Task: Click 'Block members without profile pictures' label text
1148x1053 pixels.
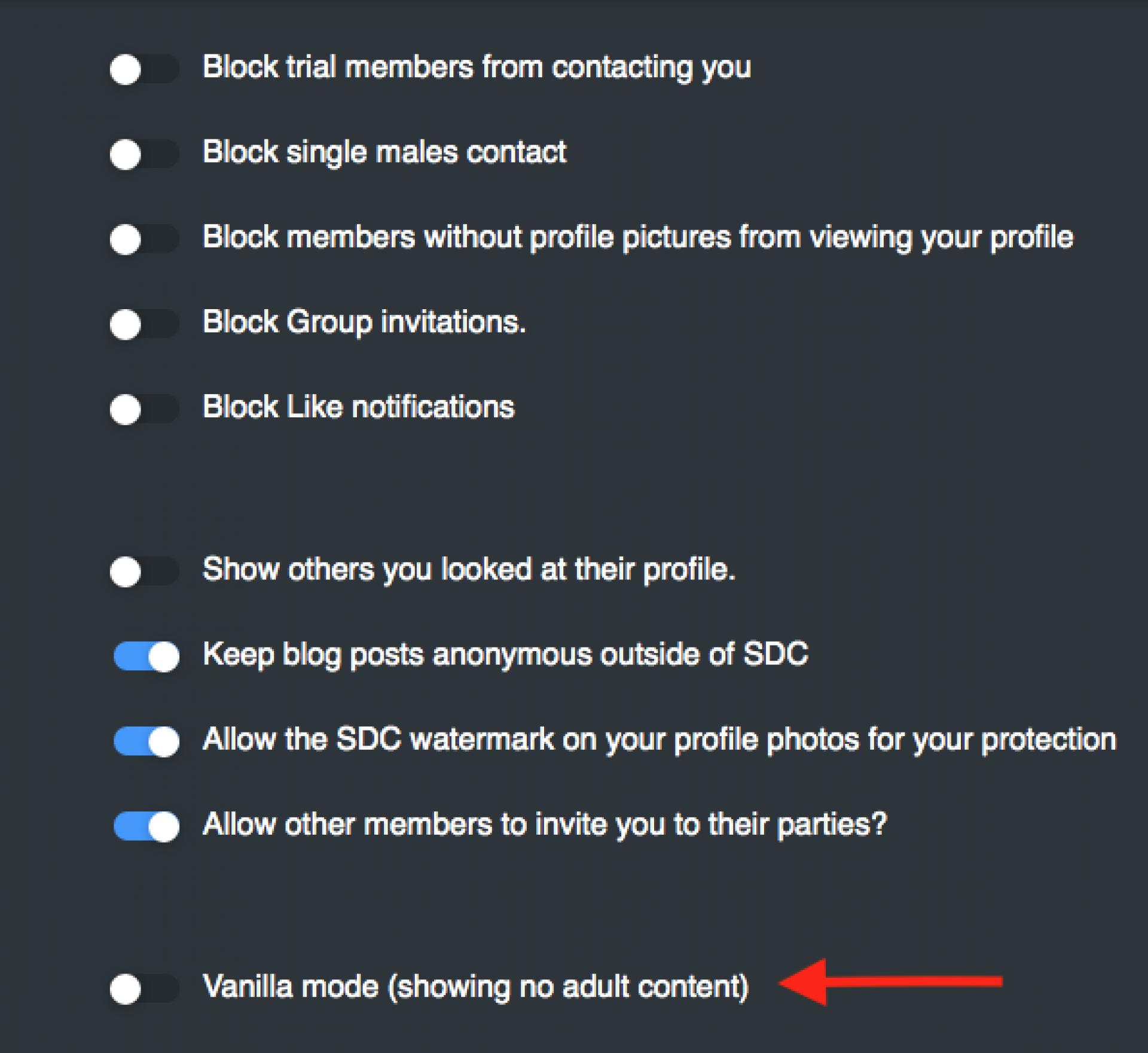Action: 637,237
